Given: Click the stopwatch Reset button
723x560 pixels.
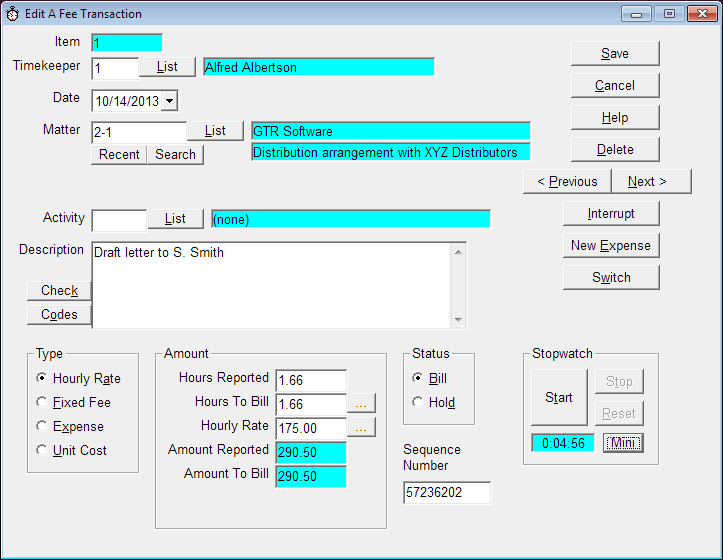Looking at the screenshot, I should pyautogui.click(x=619, y=413).
